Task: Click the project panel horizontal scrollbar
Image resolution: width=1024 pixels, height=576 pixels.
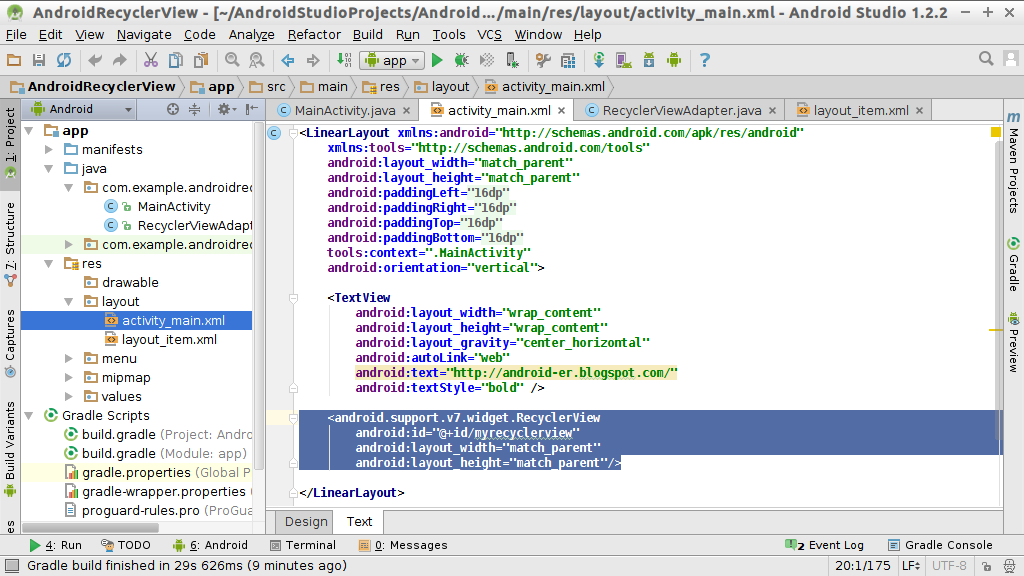Action: pos(91,527)
